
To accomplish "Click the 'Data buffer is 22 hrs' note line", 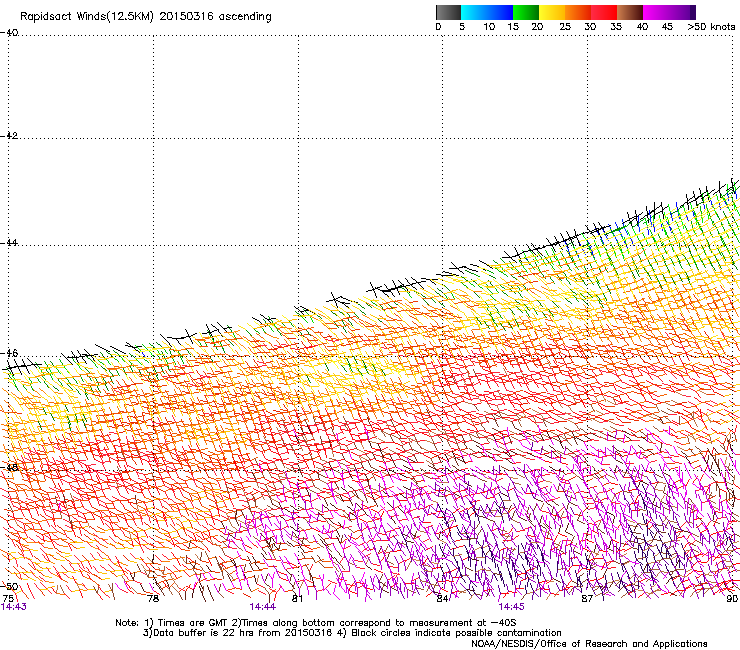I will pyautogui.click(x=352, y=633).
